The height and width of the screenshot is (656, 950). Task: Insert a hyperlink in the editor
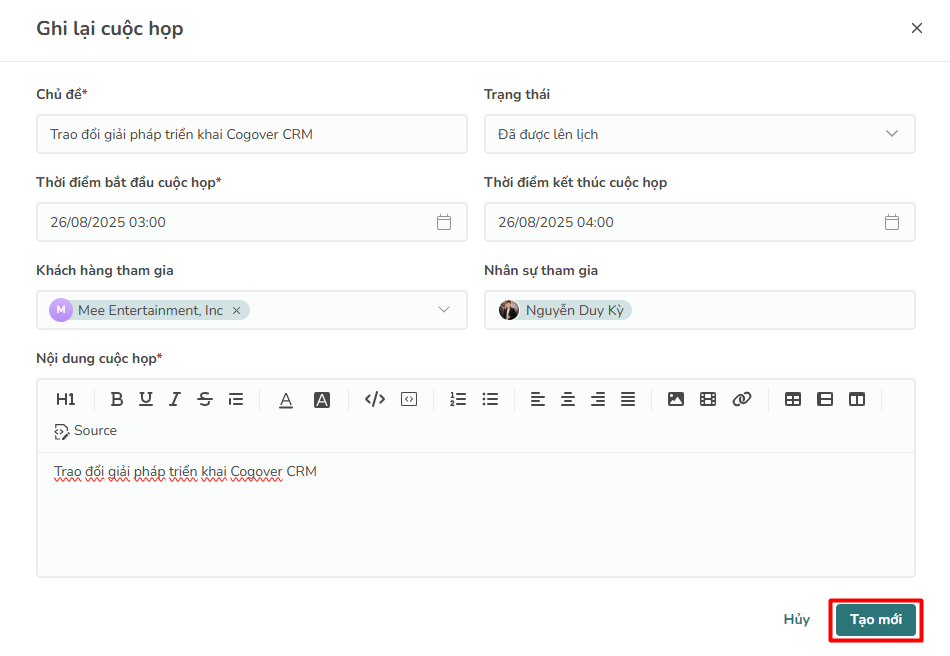[741, 399]
